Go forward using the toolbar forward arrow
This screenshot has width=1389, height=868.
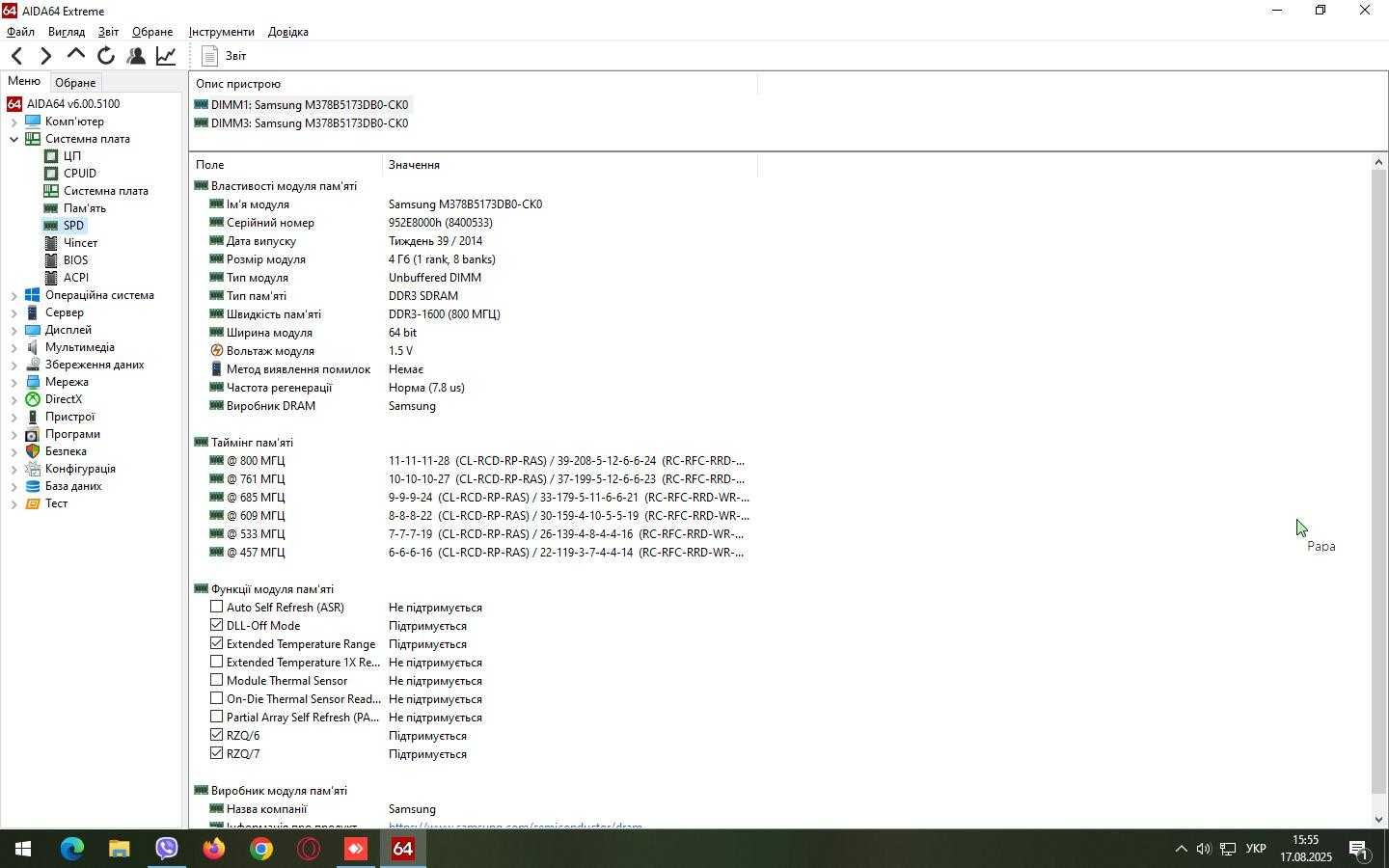(45, 56)
